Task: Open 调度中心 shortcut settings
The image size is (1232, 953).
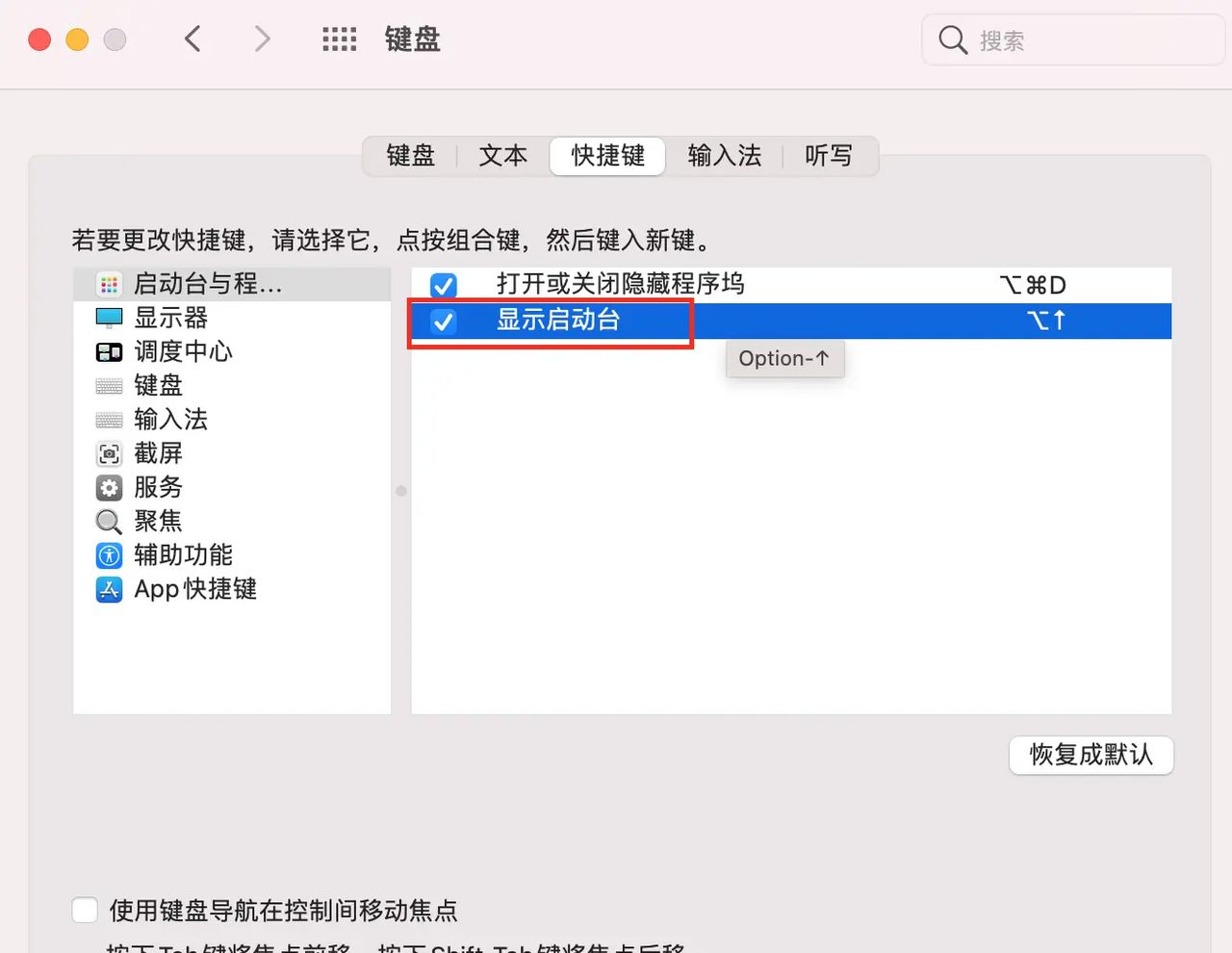Action: coord(183,351)
